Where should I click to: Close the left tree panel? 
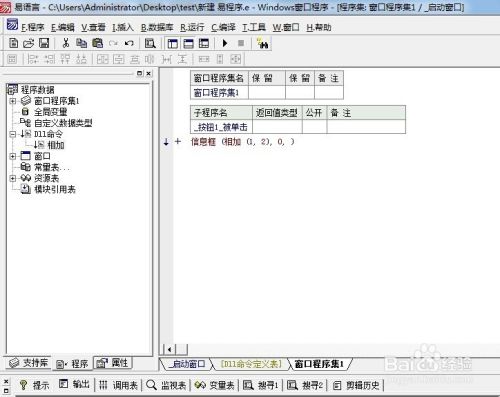pyautogui.click(x=149, y=73)
